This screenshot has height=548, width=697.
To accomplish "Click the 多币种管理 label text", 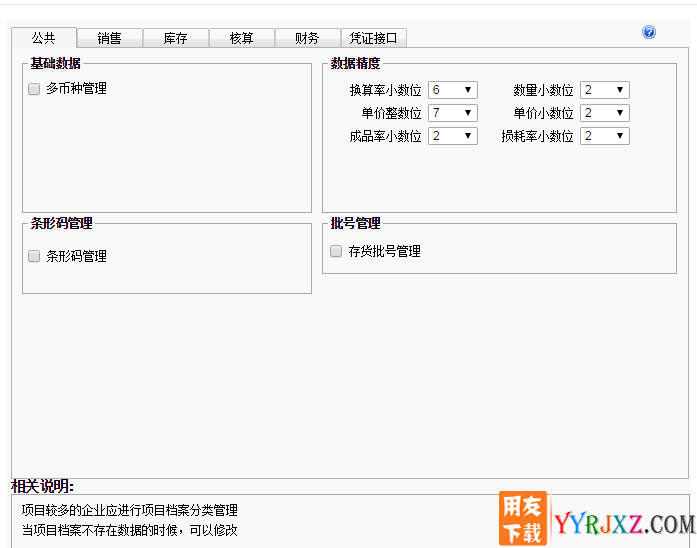I will point(76,88).
